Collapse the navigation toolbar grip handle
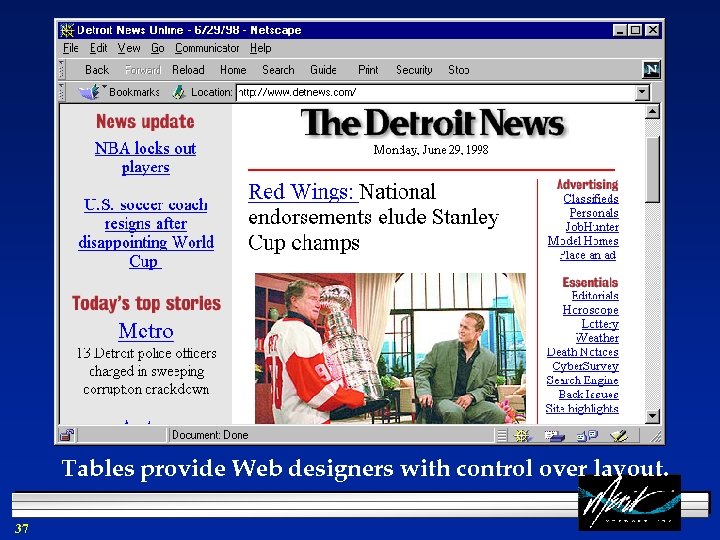 (62, 70)
